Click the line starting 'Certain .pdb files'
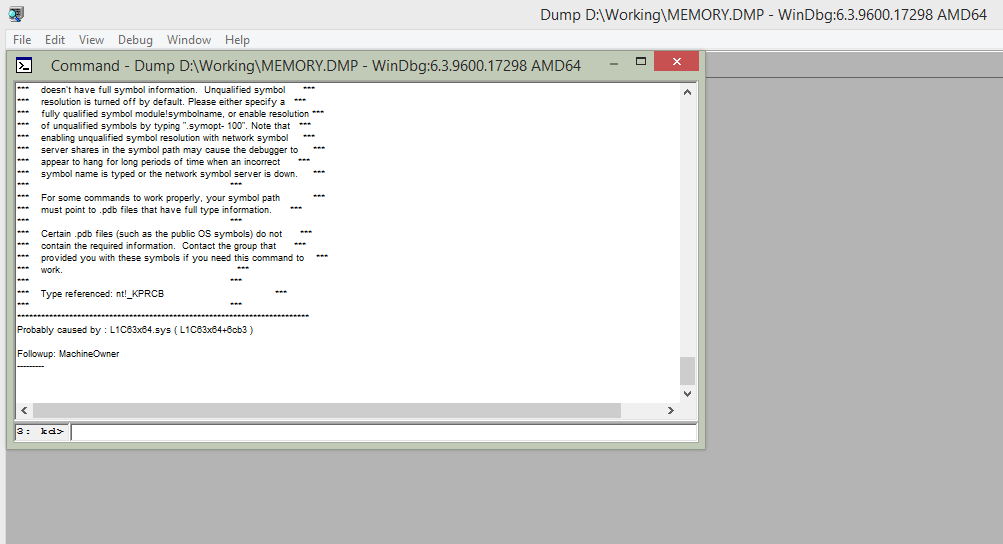This screenshot has height=544, width=1003. pyautogui.click(x=161, y=234)
